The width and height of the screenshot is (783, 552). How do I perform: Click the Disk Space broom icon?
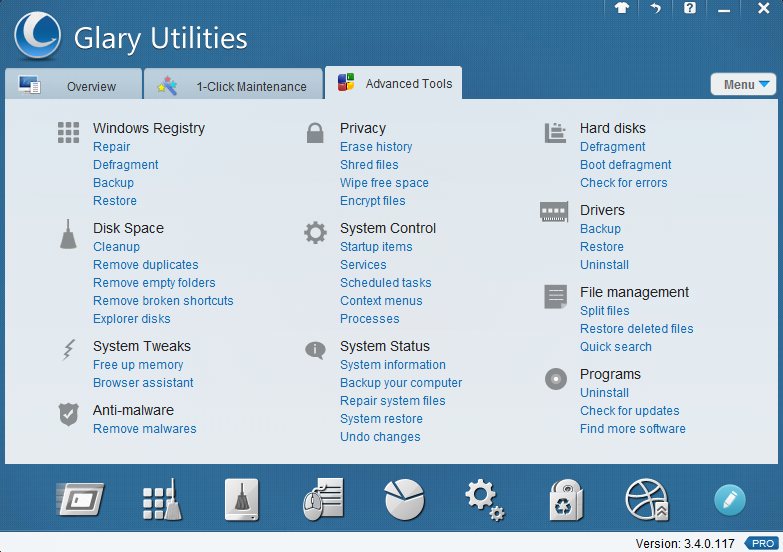click(68, 234)
